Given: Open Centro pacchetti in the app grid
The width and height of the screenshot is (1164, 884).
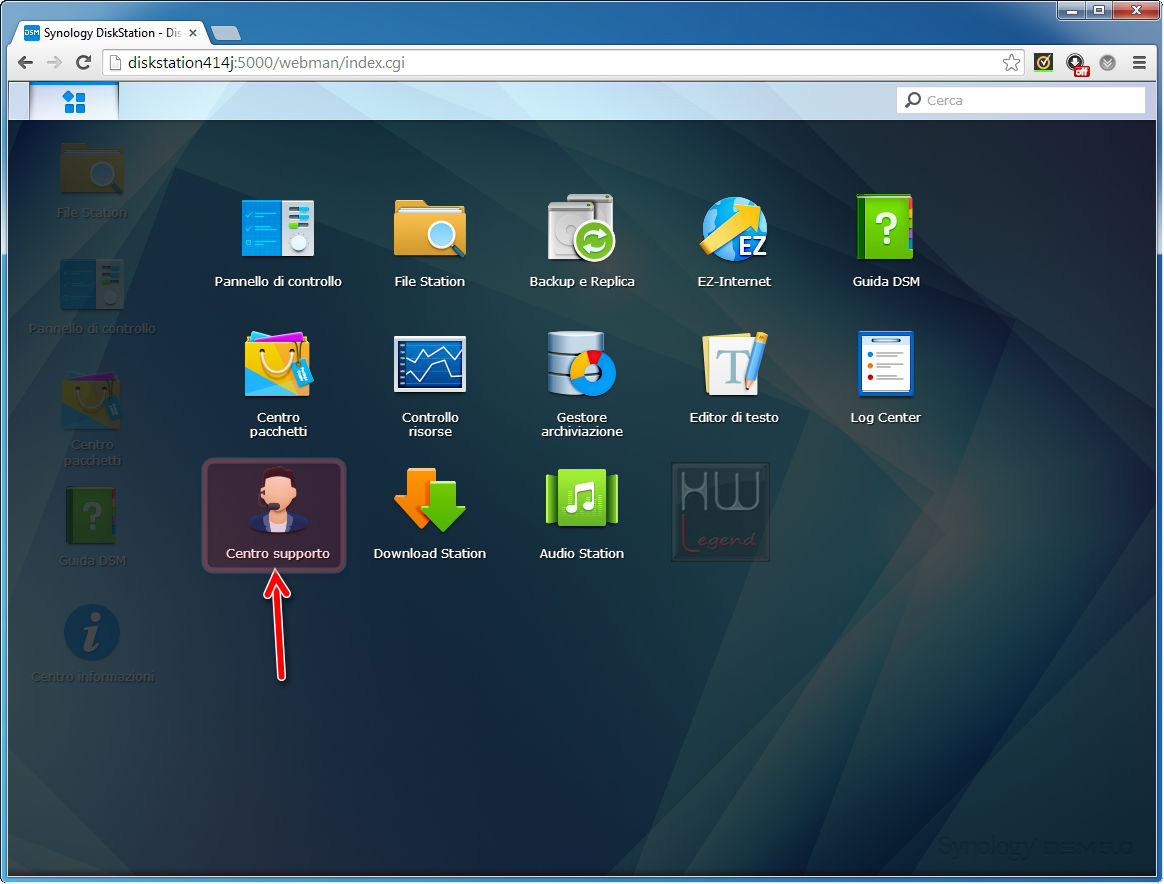Looking at the screenshot, I should point(278,384).
